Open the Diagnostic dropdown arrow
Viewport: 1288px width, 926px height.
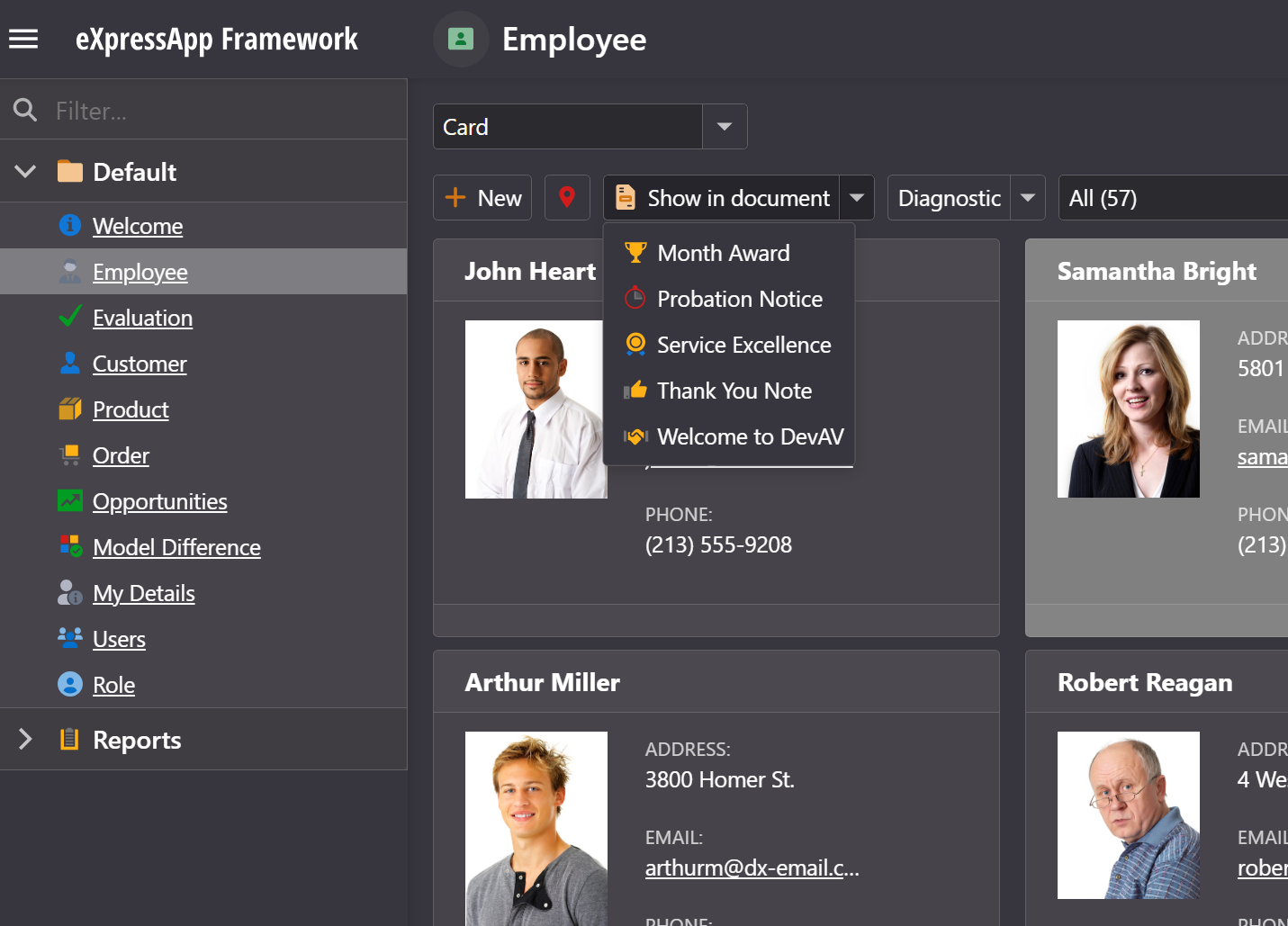click(x=1028, y=197)
